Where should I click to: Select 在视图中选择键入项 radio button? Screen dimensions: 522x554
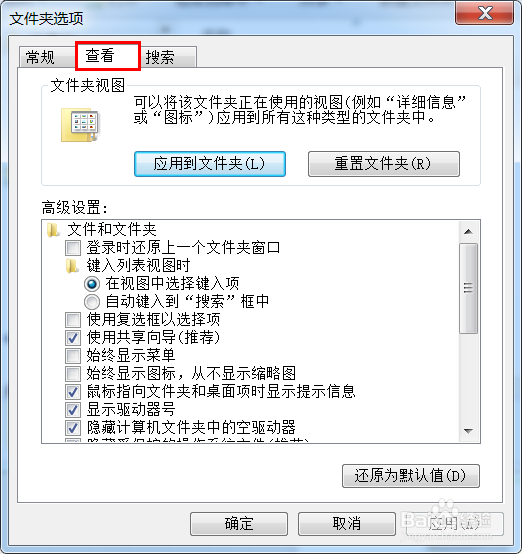tap(92, 284)
